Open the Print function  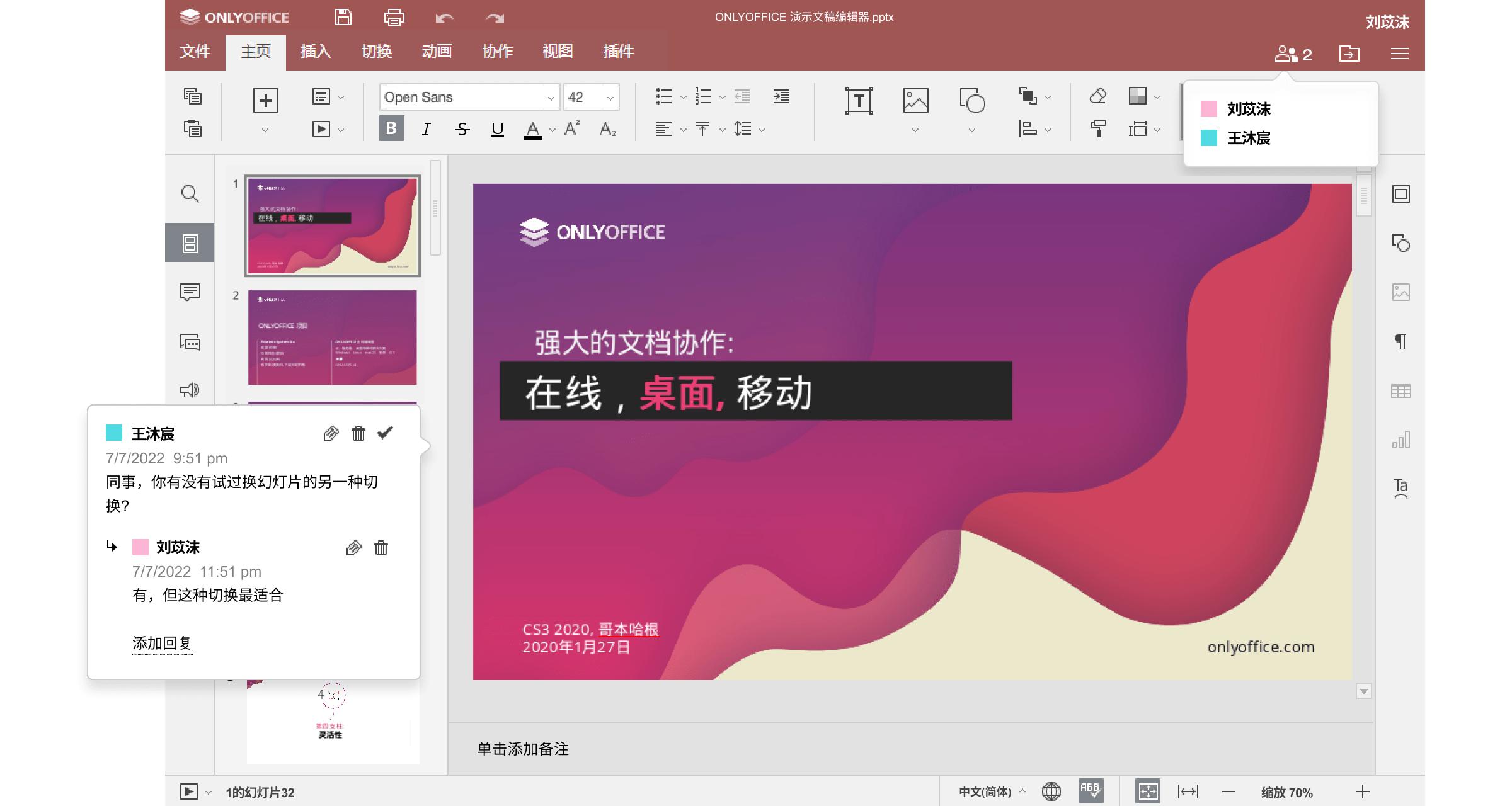pyautogui.click(x=393, y=17)
